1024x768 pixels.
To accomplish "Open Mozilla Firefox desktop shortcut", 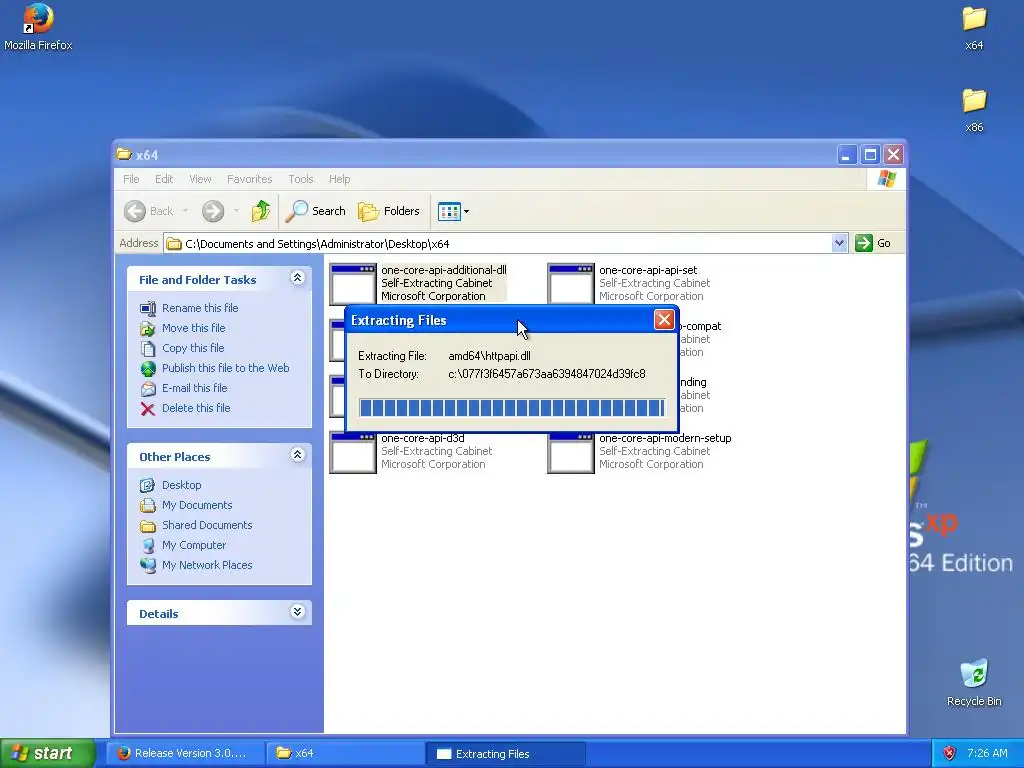I will pyautogui.click(x=38, y=27).
